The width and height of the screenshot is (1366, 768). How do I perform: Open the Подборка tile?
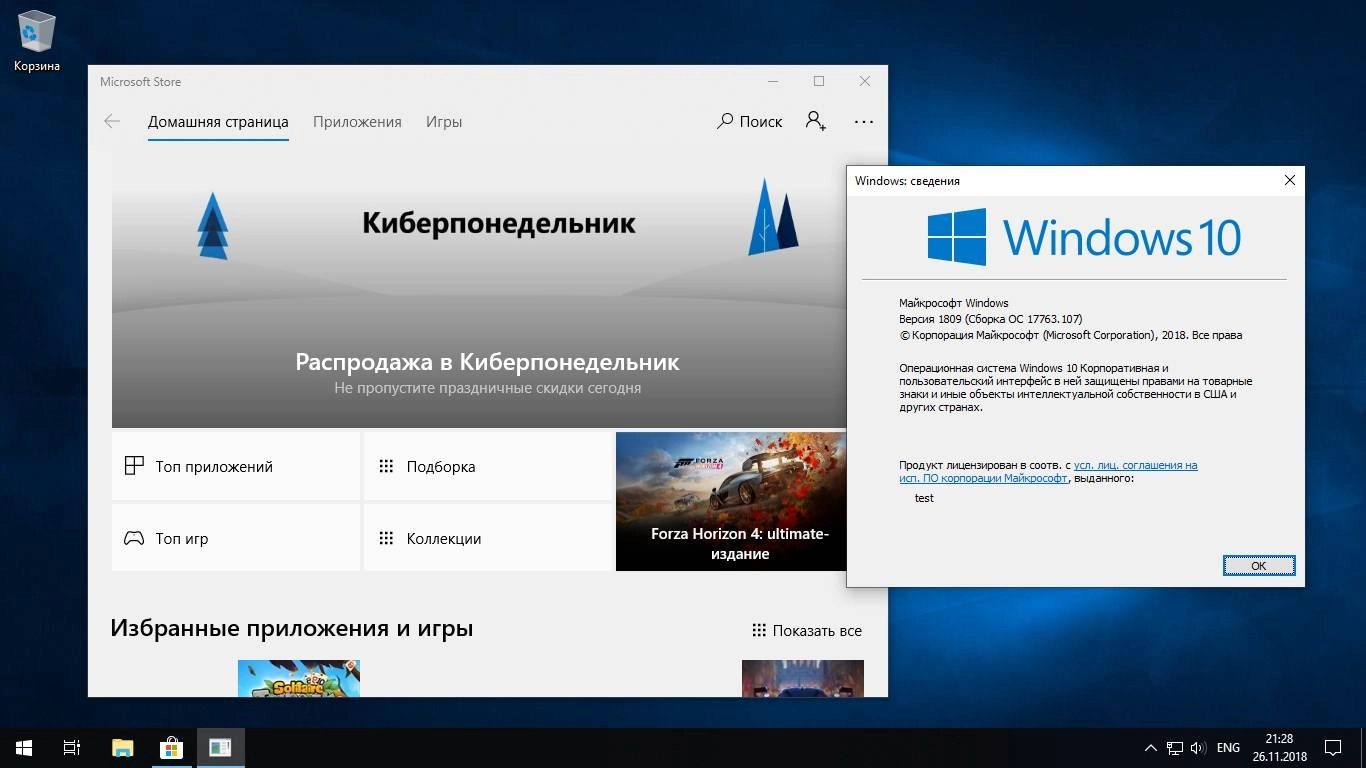click(x=488, y=466)
